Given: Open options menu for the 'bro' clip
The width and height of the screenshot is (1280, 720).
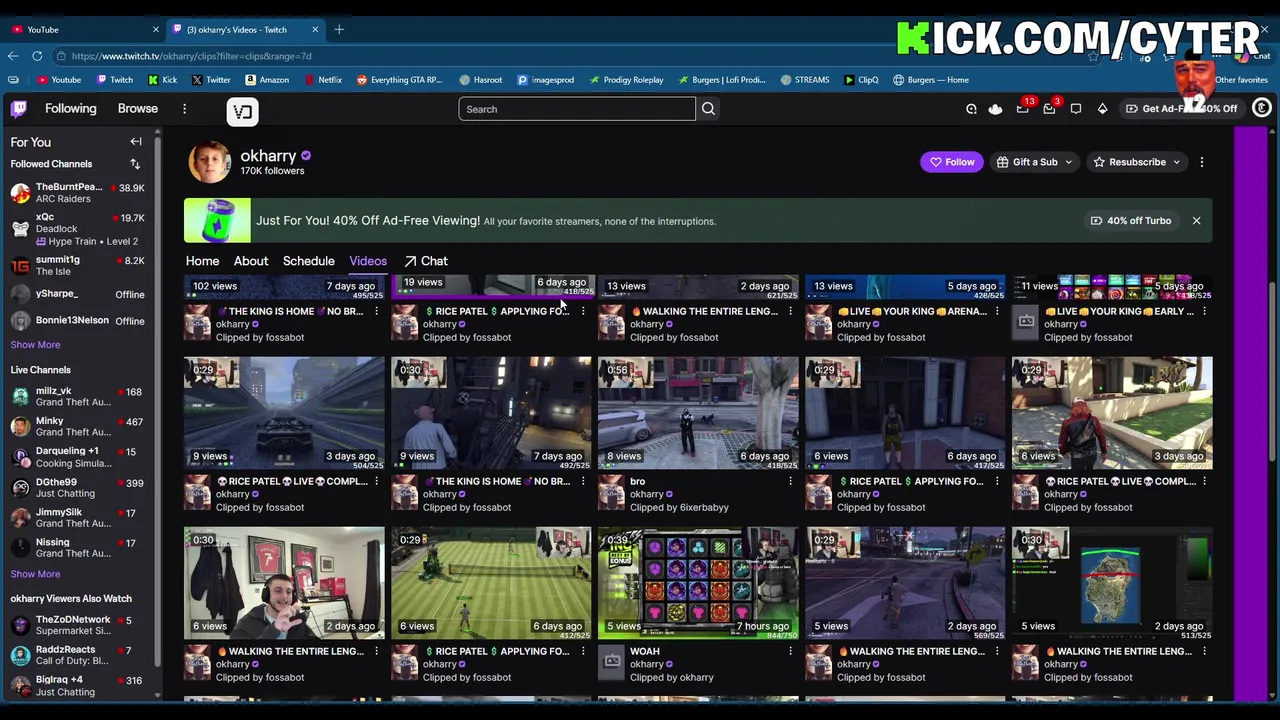Looking at the screenshot, I should coord(790,482).
